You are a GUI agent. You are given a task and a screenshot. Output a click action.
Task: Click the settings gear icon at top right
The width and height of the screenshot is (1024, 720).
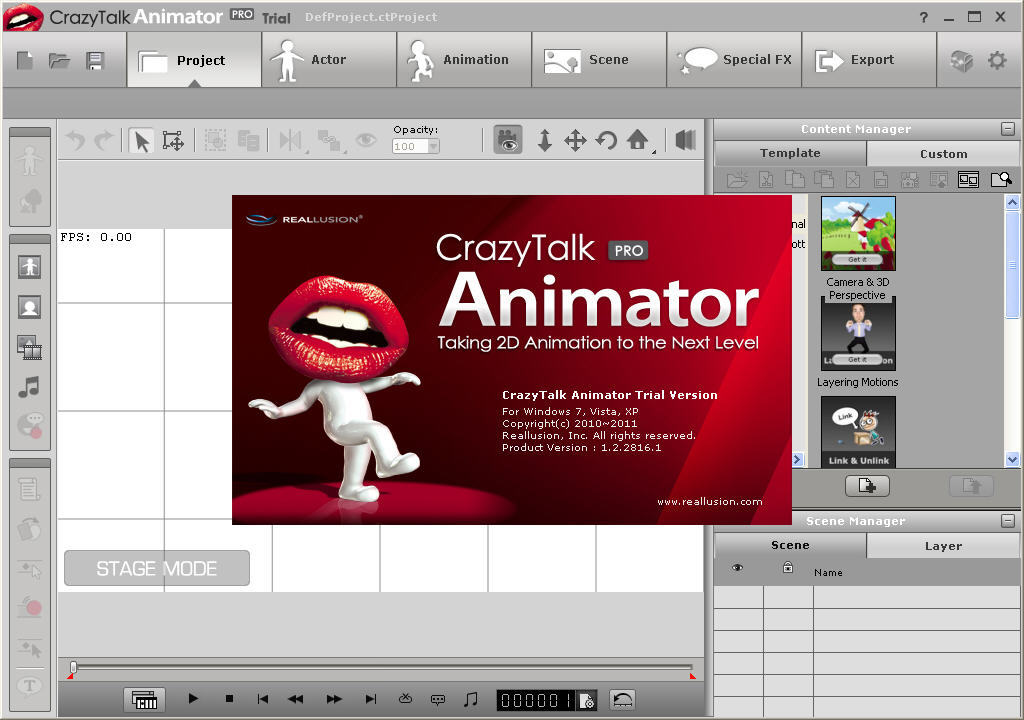996,60
